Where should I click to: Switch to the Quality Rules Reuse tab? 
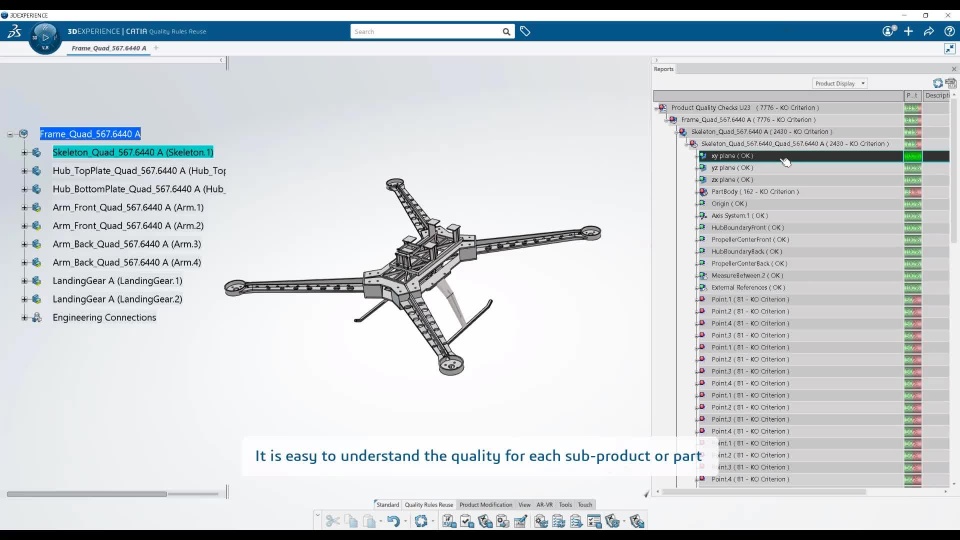pos(429,504)
